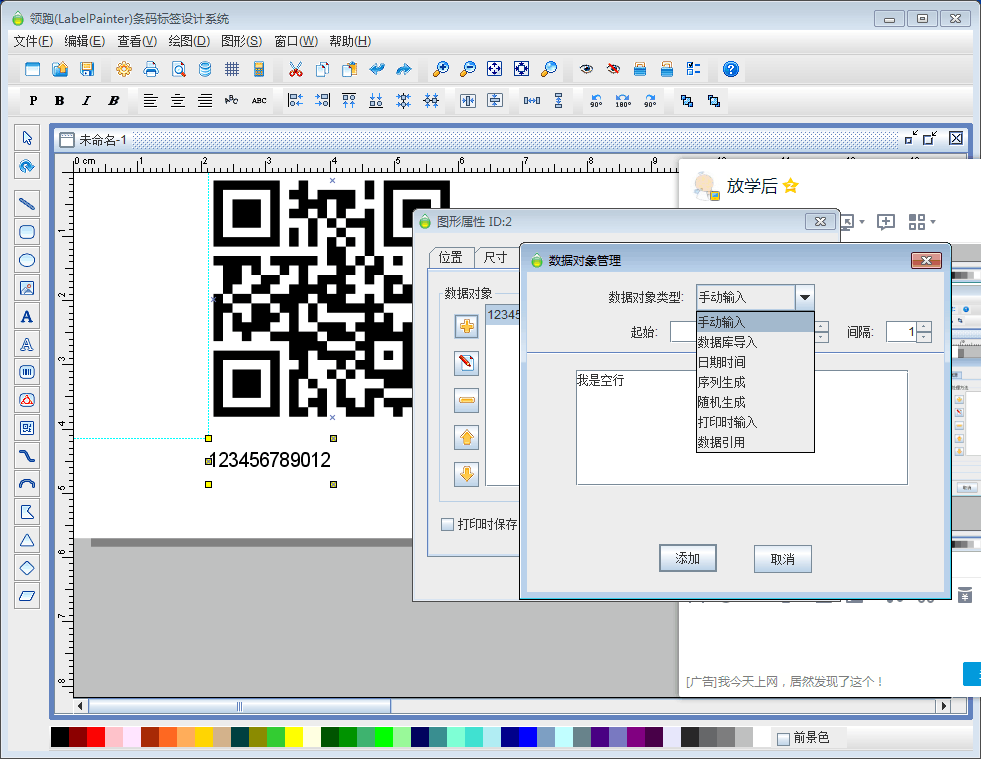Toggle italic I text formatting
Screen dimensions: 981x759
pyautogui.click(x=86, y=100)
